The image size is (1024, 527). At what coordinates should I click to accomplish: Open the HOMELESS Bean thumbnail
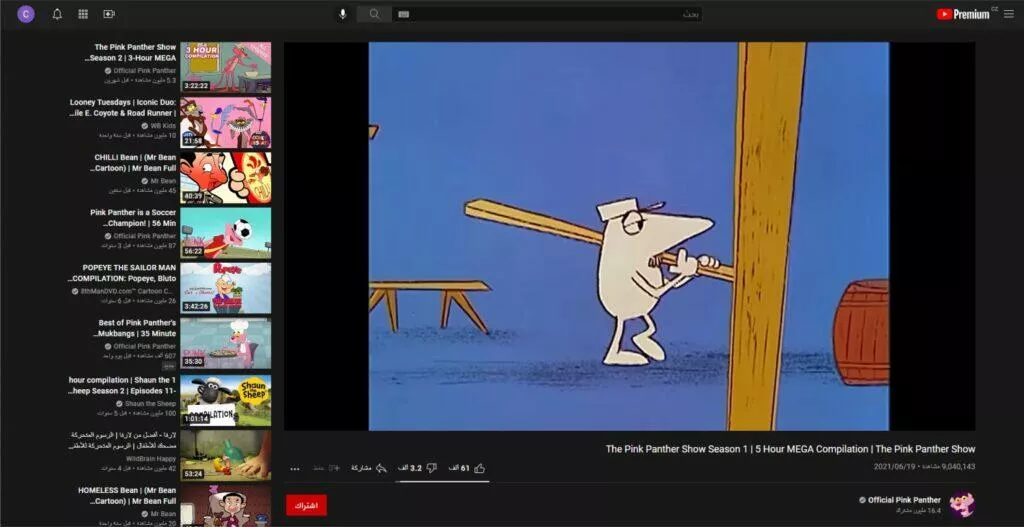225,505
